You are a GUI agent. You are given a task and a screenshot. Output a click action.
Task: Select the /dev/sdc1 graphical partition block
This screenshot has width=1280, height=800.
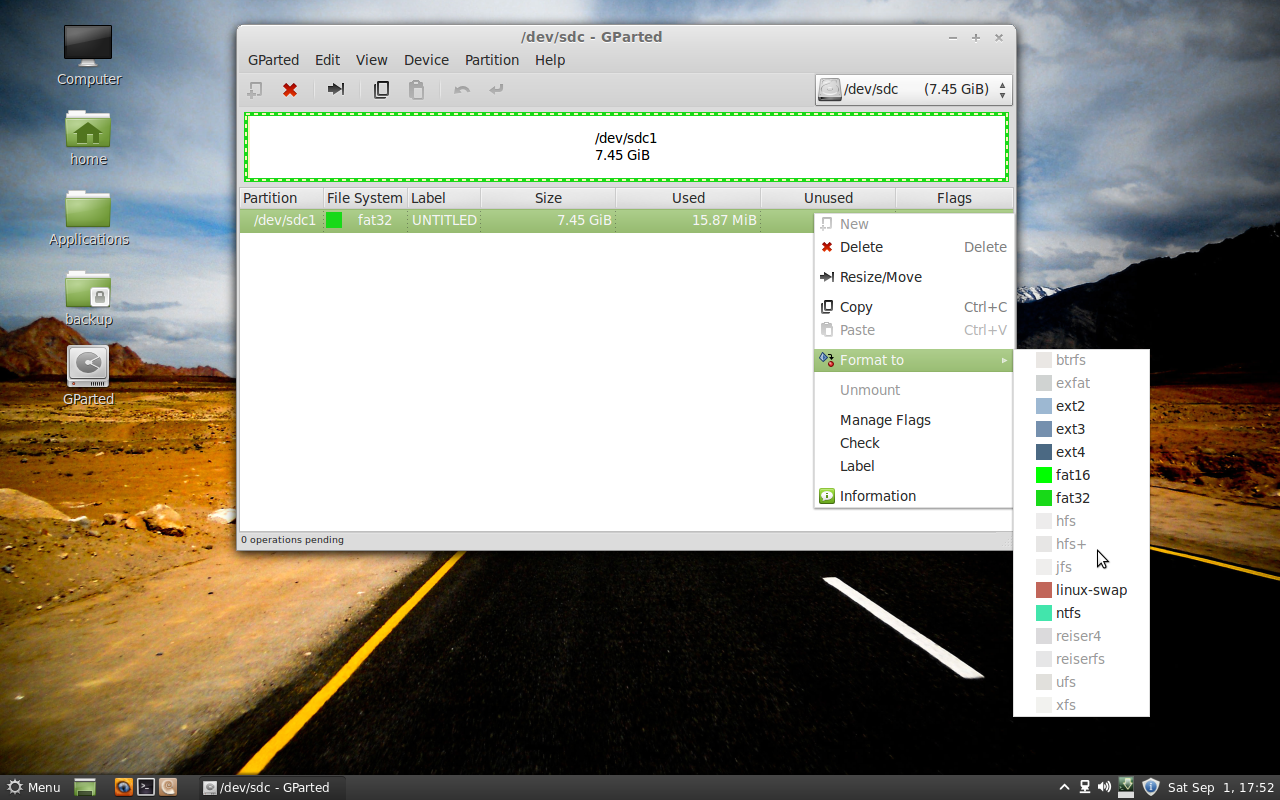[626, 146]
